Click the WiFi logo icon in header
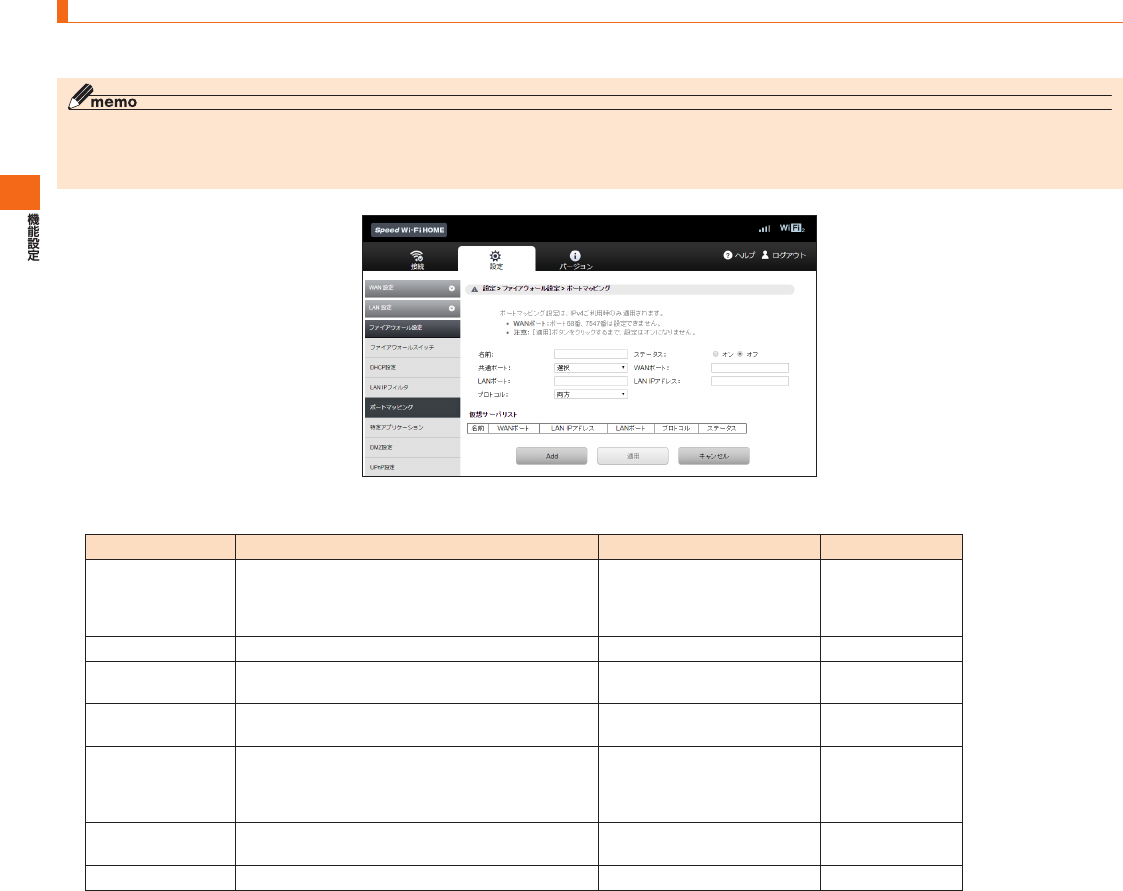 [x=792, y=228]
